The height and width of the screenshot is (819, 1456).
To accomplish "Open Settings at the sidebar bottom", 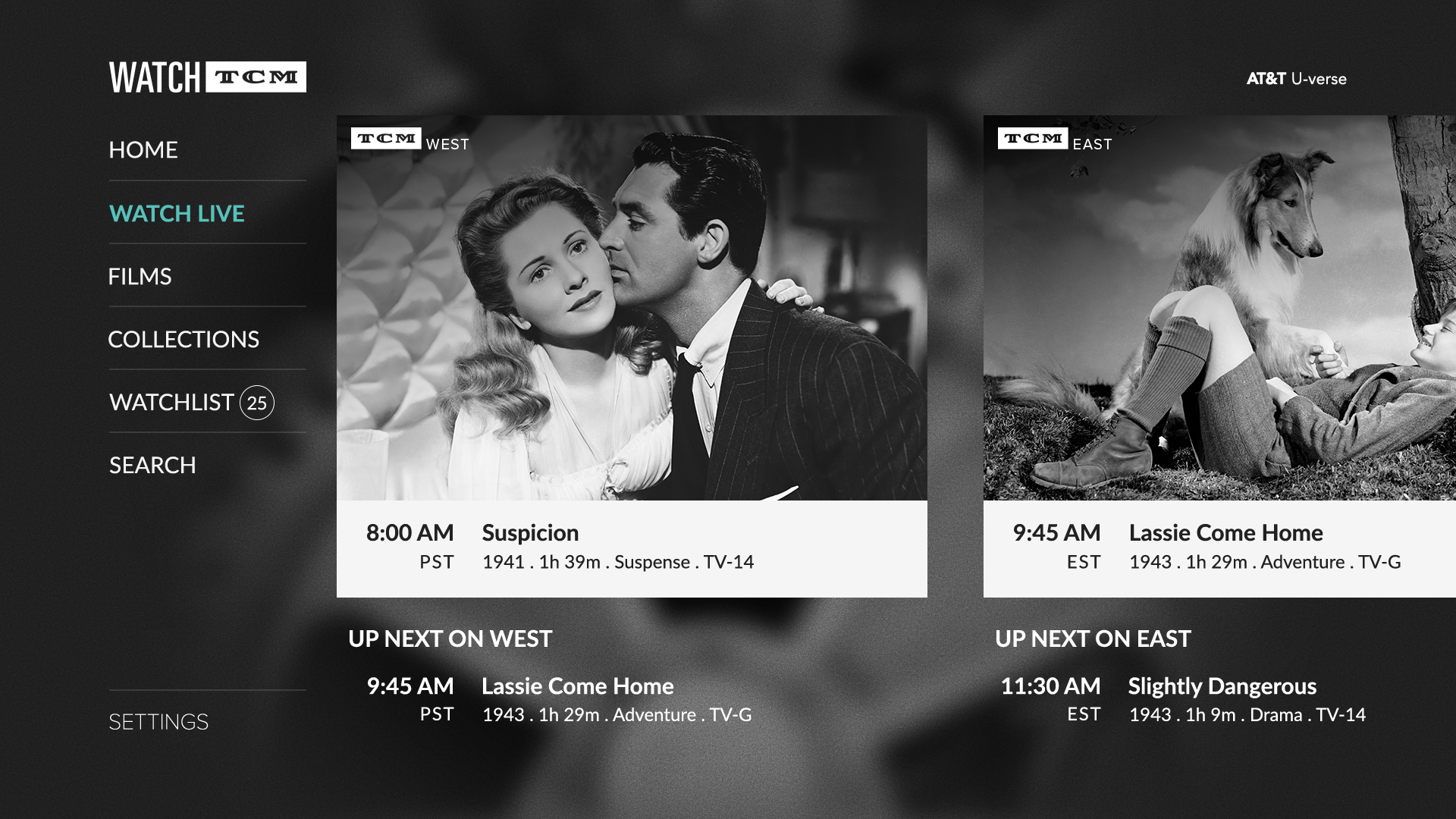I will [x=158, y=722].
